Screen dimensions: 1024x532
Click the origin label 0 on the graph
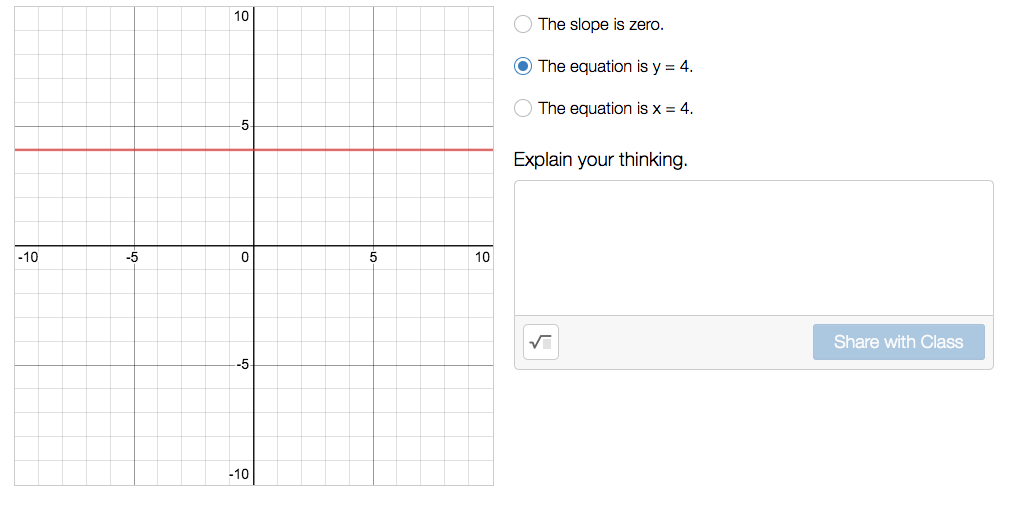(245, 258)
